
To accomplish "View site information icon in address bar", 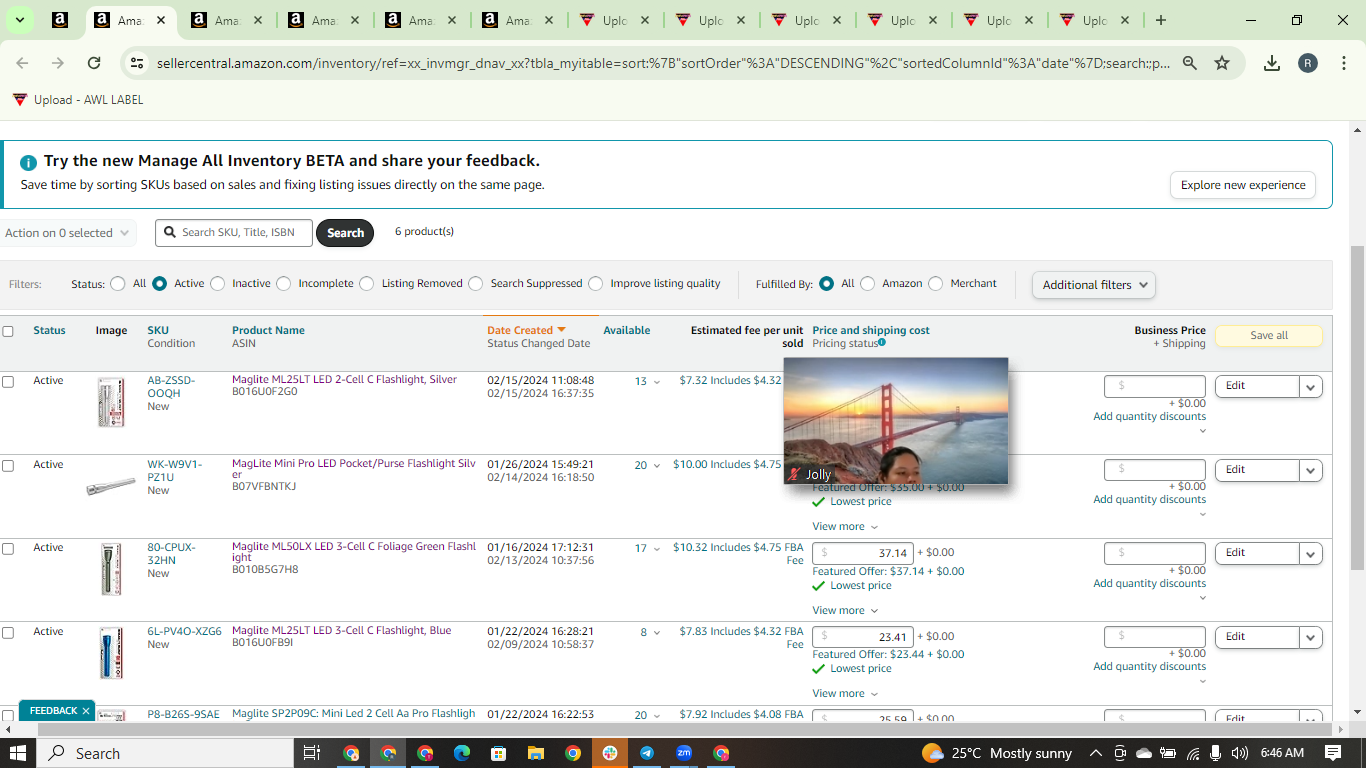I will click(x=137, y=63).
